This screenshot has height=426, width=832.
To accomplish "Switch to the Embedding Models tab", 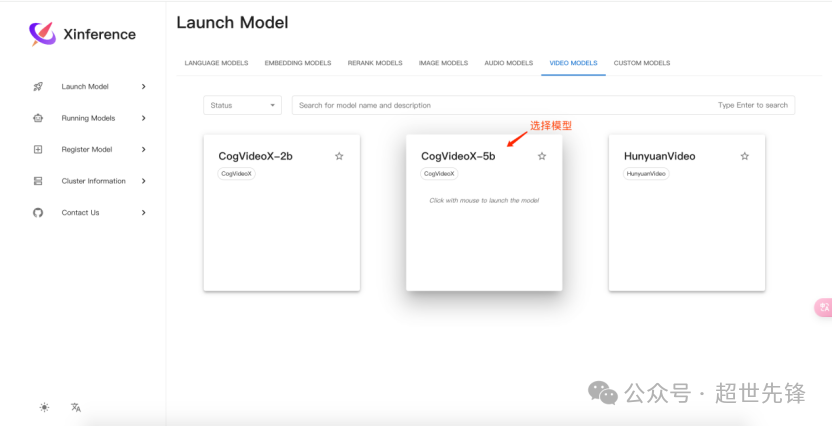I will (298, 63).
